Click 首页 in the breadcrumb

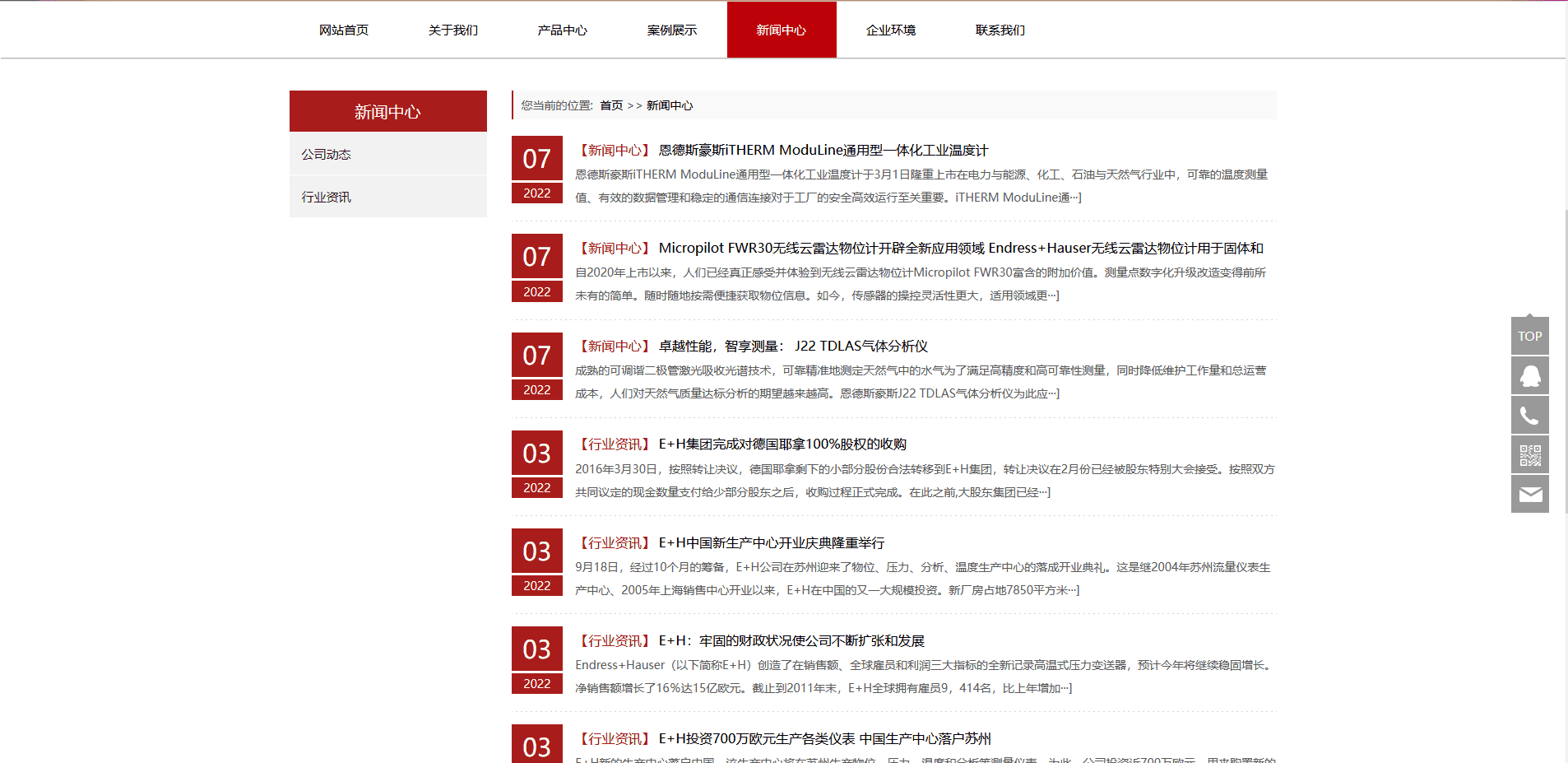point(611,105)
